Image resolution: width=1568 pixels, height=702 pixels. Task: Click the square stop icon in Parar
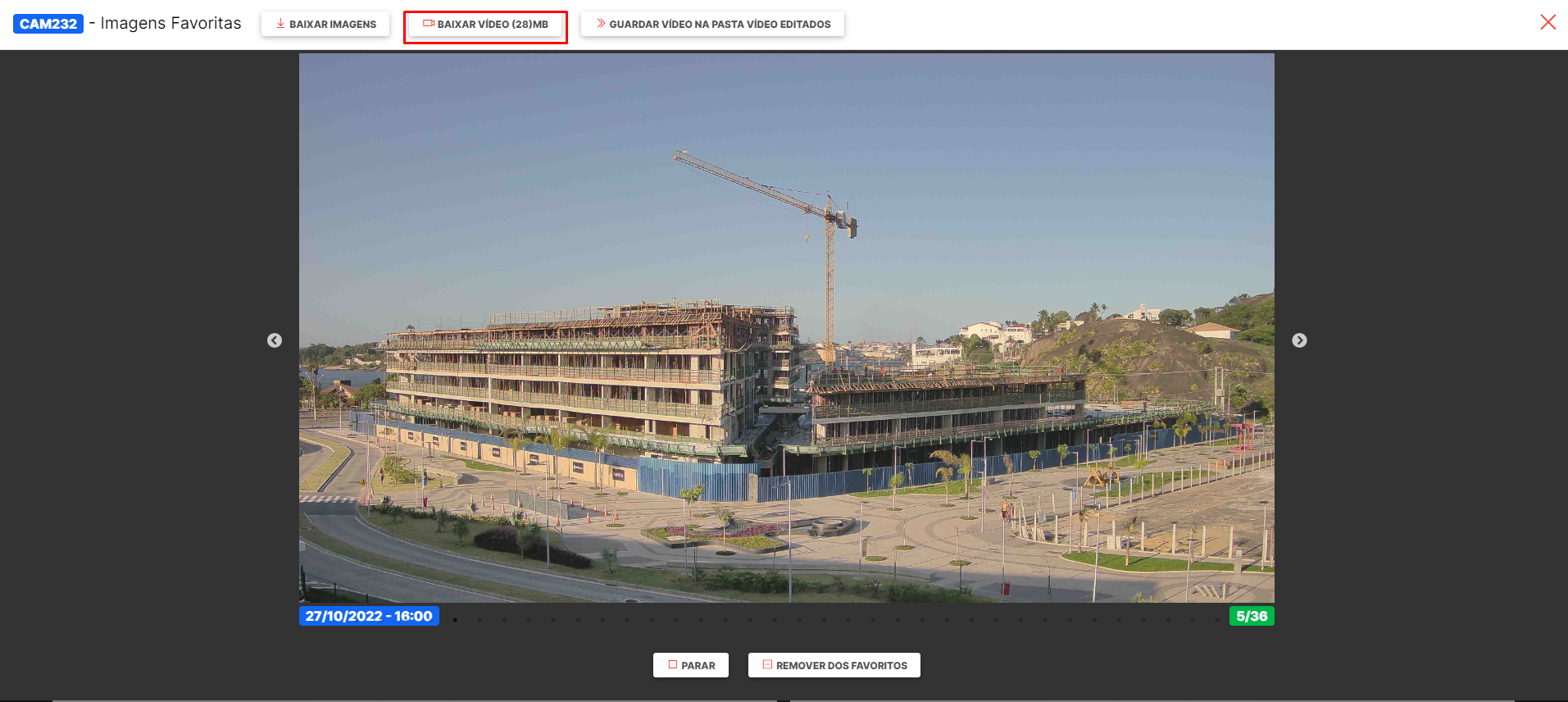(x=672, y=665)
